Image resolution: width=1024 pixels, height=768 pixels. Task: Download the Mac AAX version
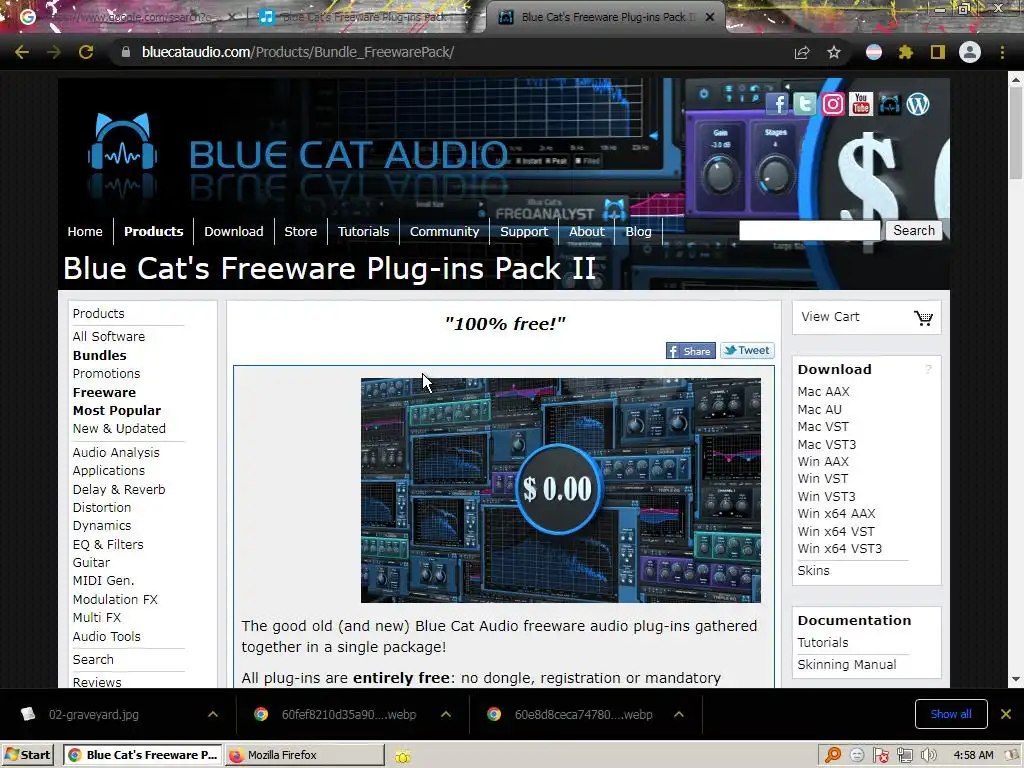click(824, 391)
